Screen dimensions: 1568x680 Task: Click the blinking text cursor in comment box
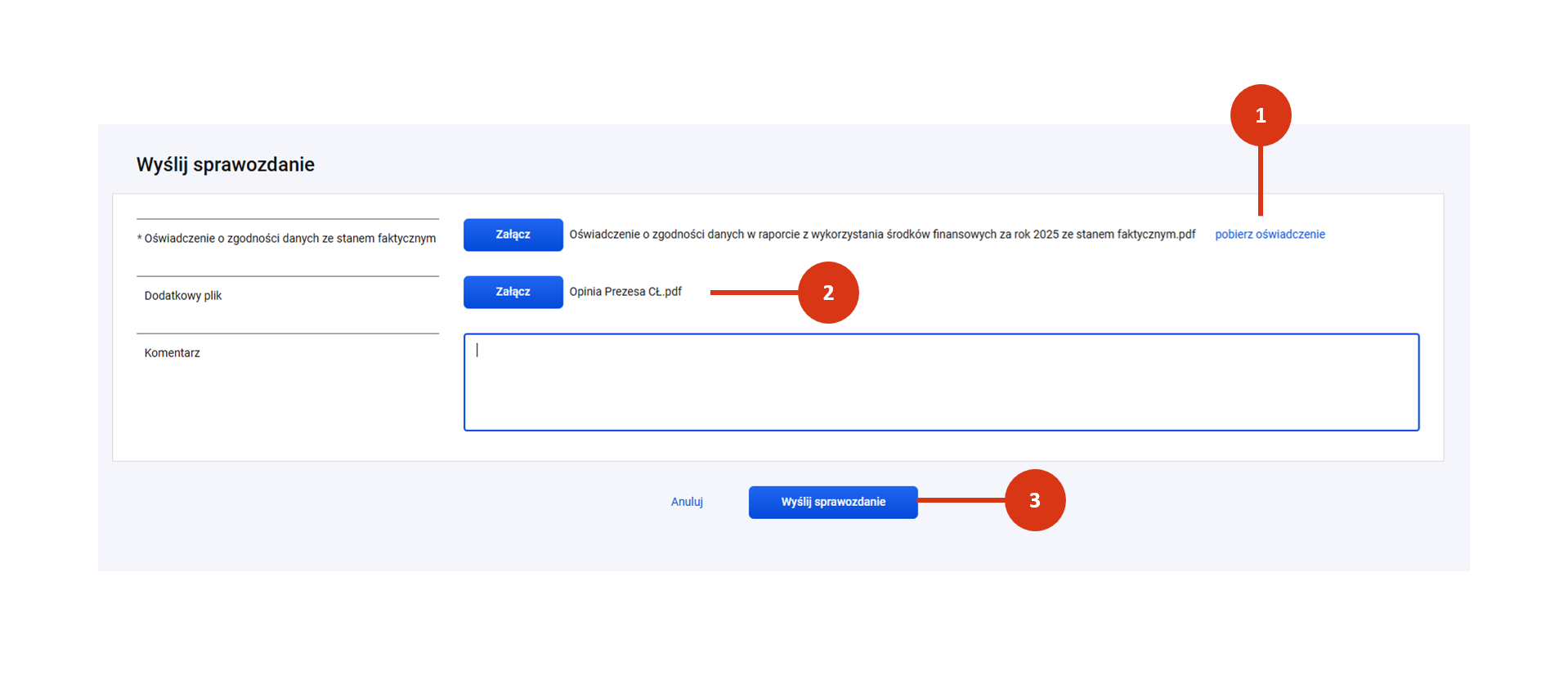[477, 350]
